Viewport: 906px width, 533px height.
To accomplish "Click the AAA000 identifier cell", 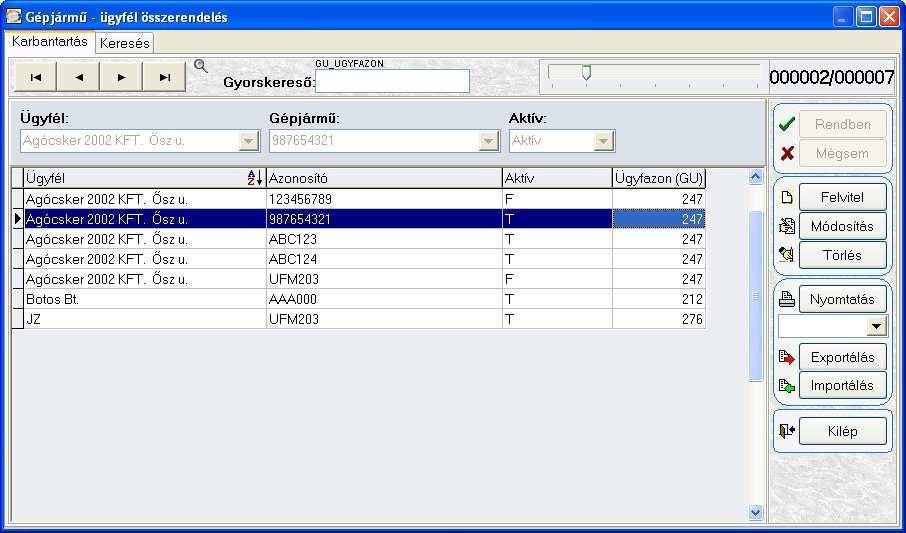I will click(x=384, y=299).
